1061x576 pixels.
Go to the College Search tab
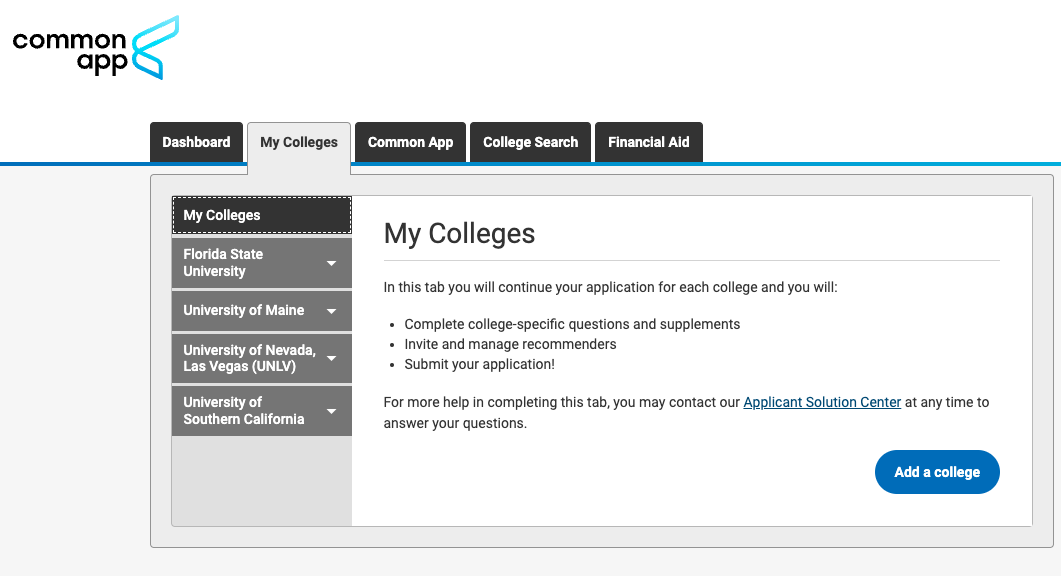(530, 142)
